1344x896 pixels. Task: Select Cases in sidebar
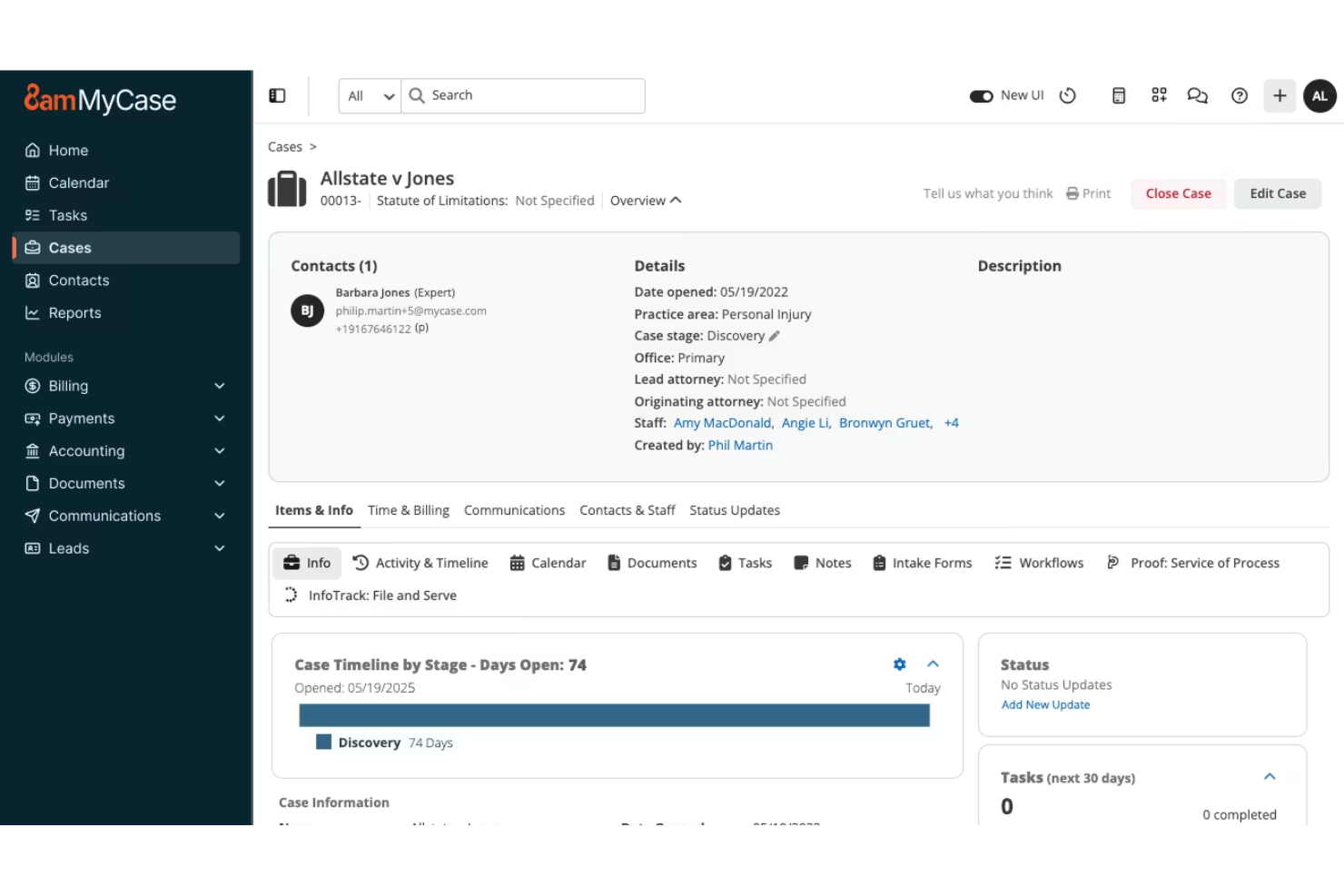(x=126, y=248)
